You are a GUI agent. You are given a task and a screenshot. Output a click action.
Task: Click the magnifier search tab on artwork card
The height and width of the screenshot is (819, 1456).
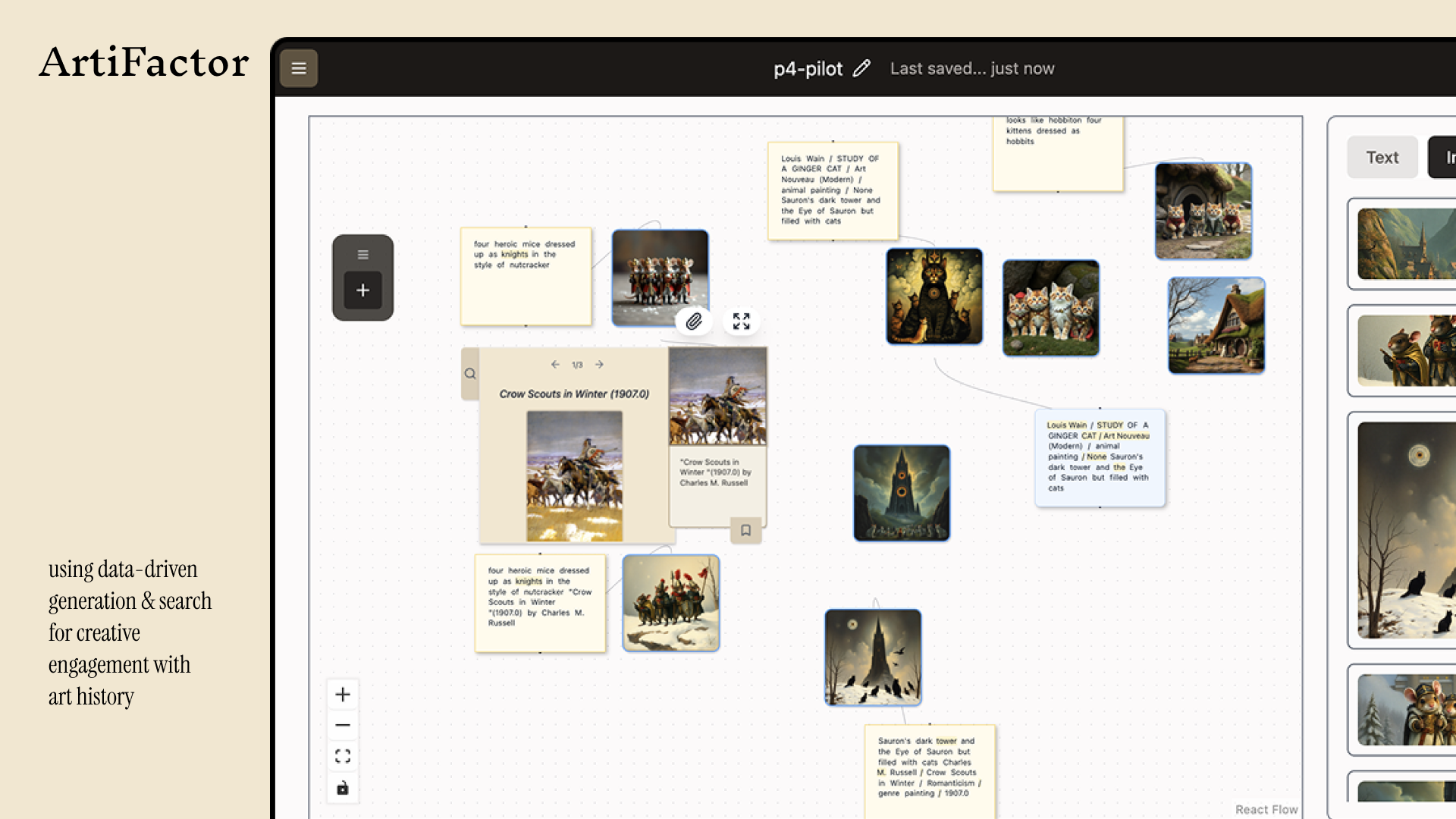click(470, 374)
